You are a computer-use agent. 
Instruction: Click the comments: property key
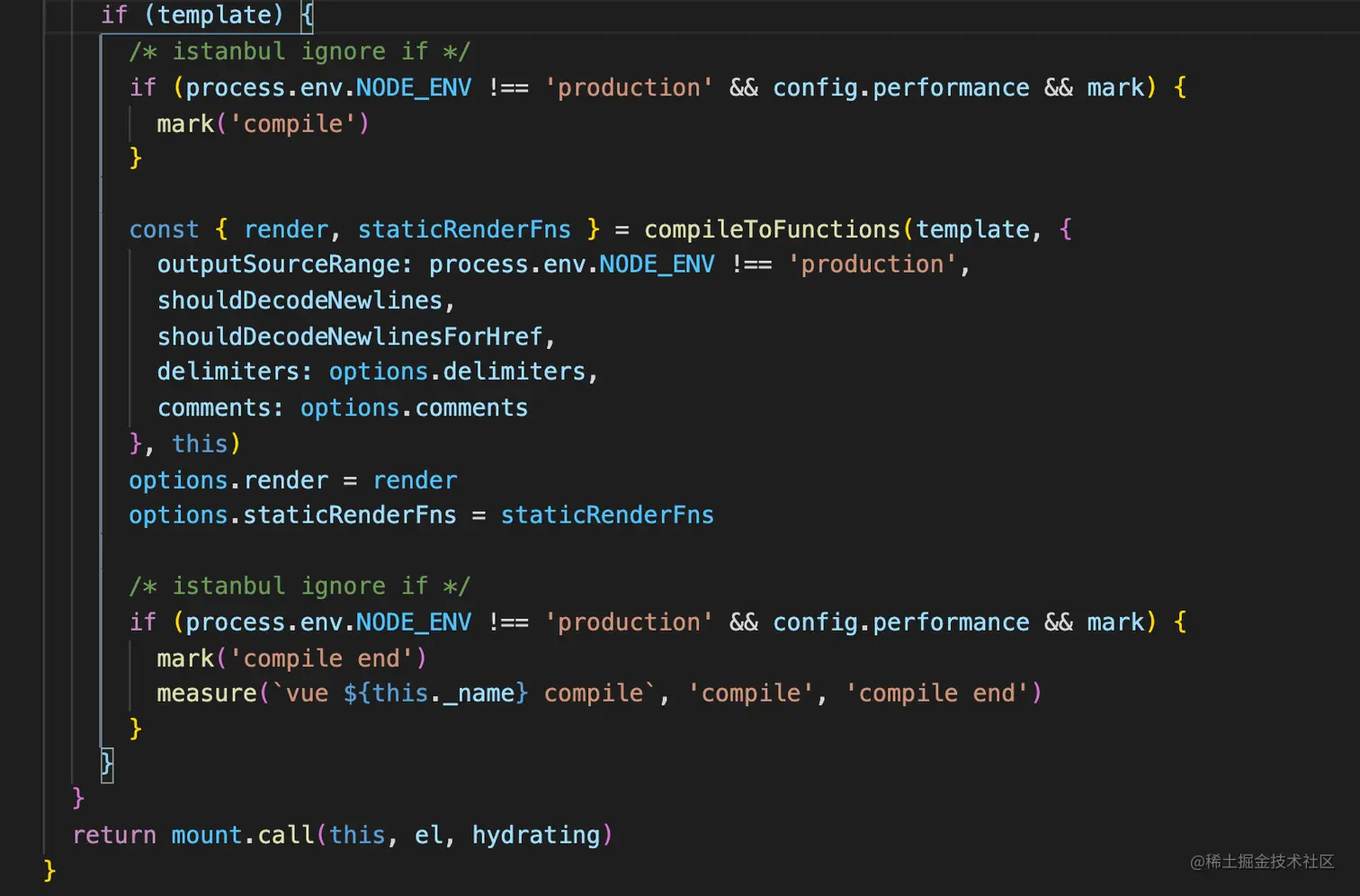click(220, 408)
